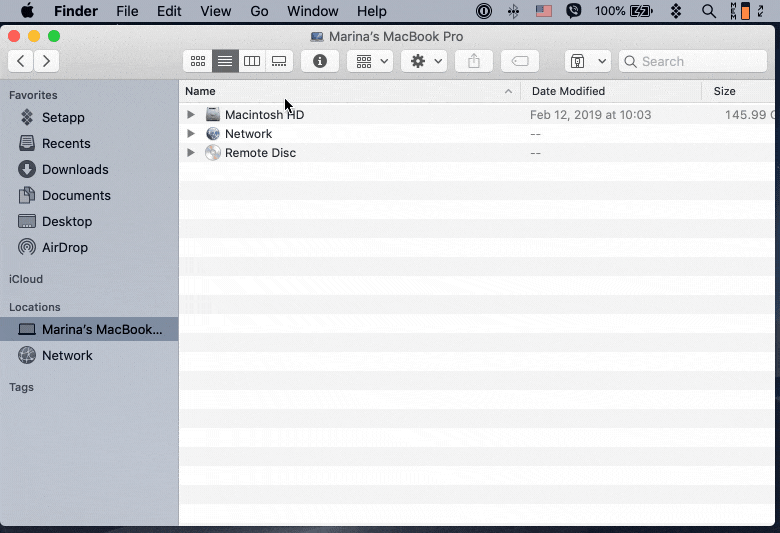The width and height of the screenshot is (780, 533).
Task: Select the Remote Disc row name
Action: click(260, 153)
